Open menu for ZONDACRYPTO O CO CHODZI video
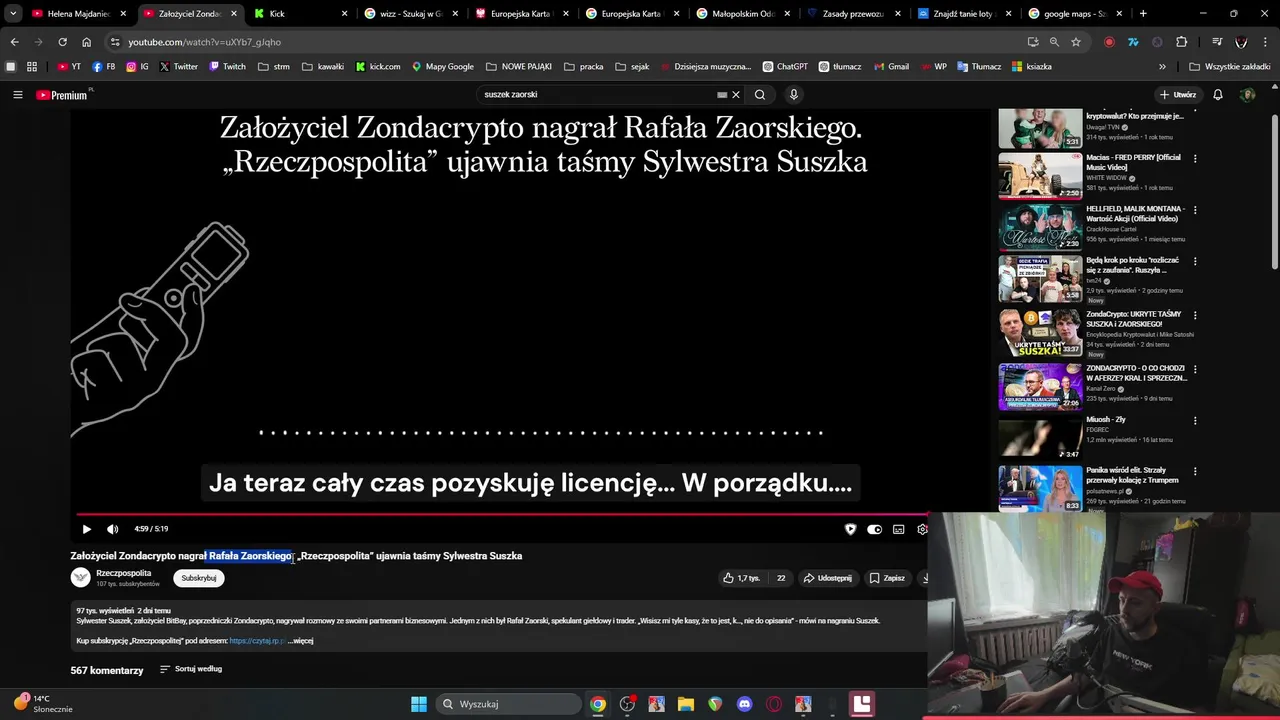The height and width of the screenshot is (720, 1280). 1194,369
